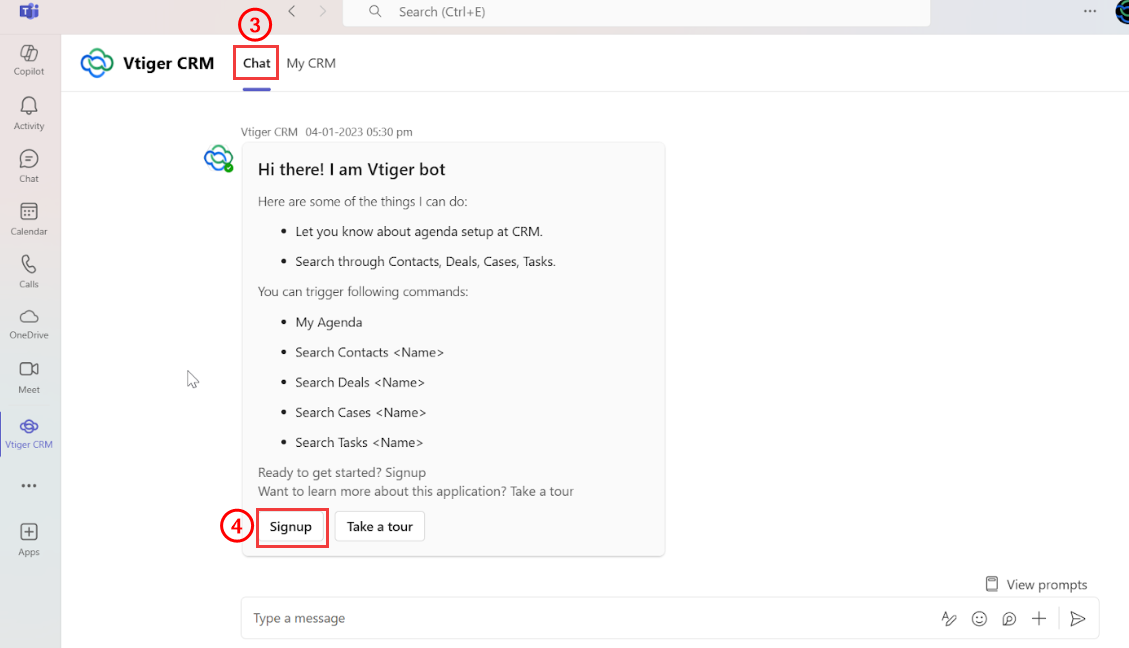Navigate back with the left arrow
Viewport: 1129px width, 648px height.
292,12
